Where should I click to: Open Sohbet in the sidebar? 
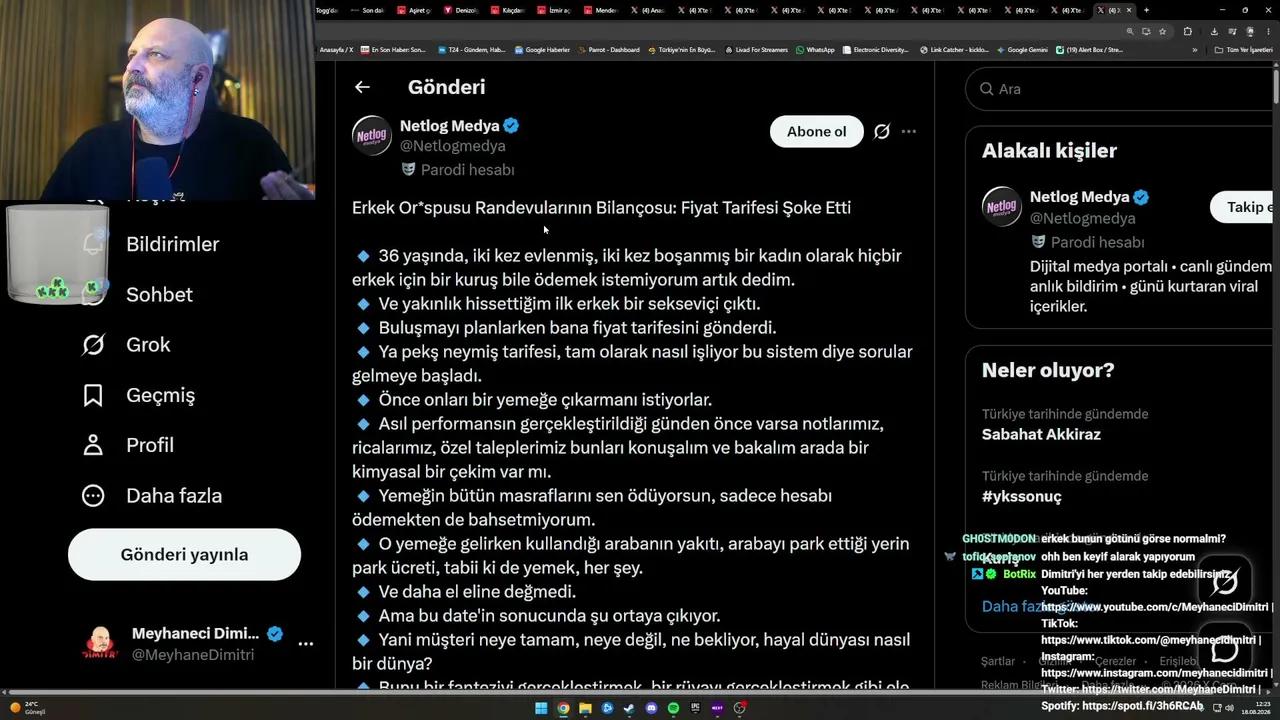pyautogui.click(x=159, y=294)
